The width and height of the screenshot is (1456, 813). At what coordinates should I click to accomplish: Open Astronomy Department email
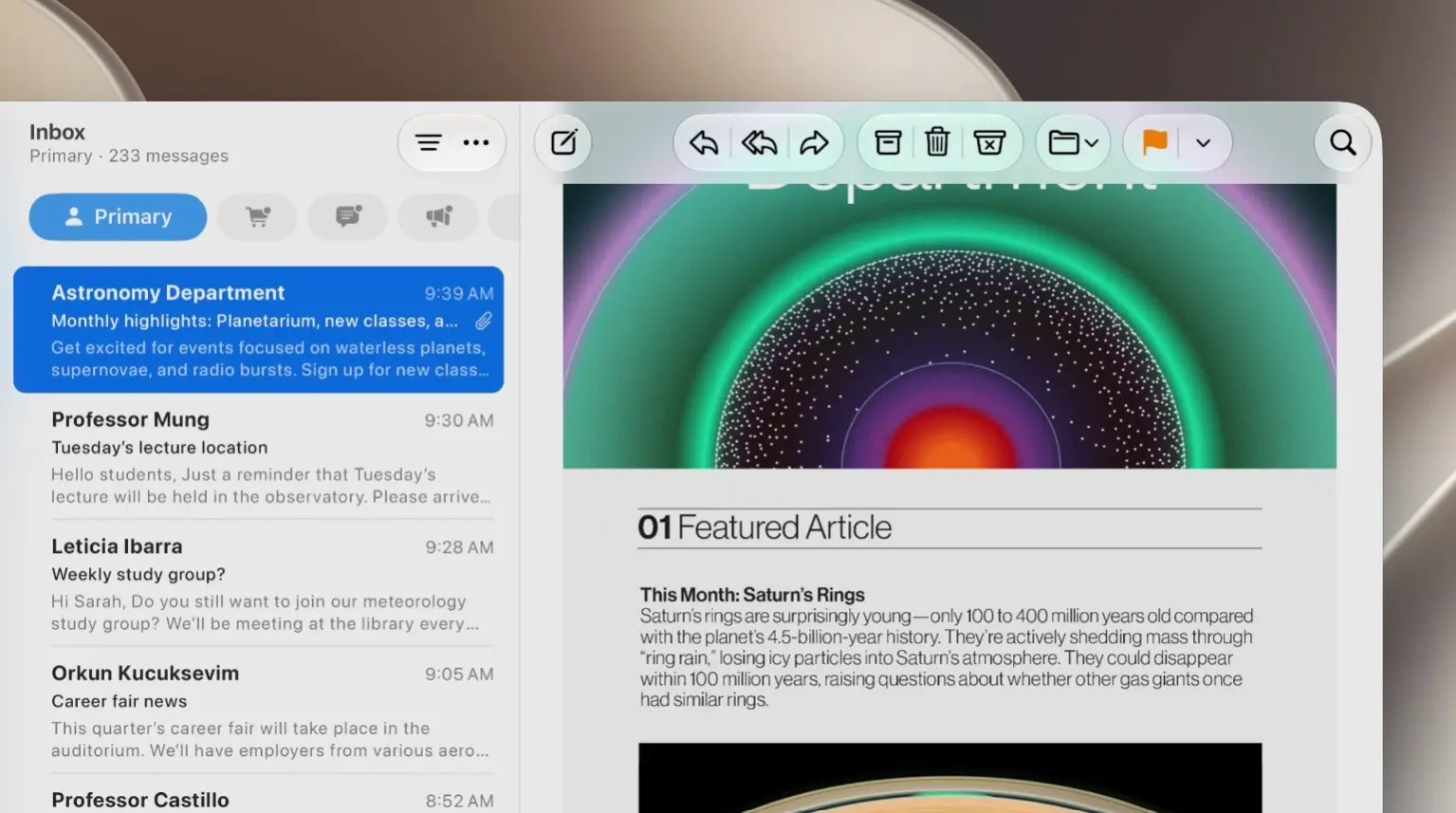pyautogui.click(x=258, y=329)
